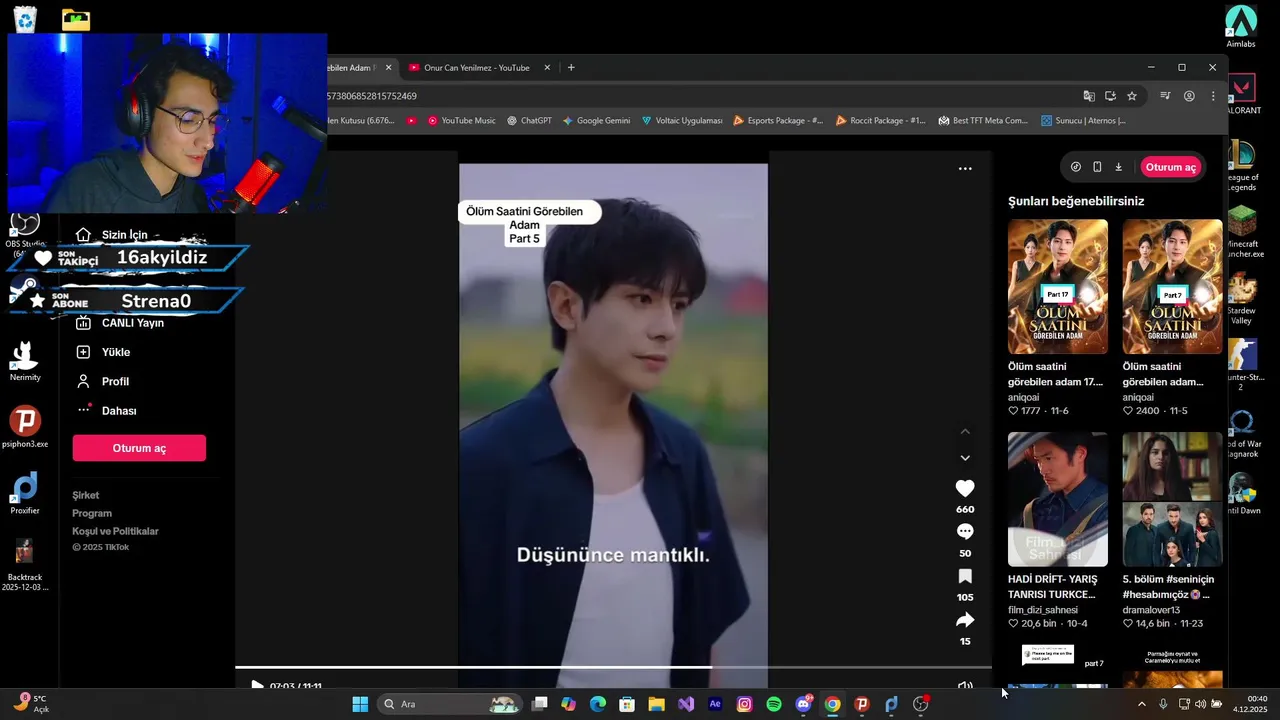Open Microsoft Edge from the taskbar
The width and height of the screenshot is (1280, 720).
point(598,704)
